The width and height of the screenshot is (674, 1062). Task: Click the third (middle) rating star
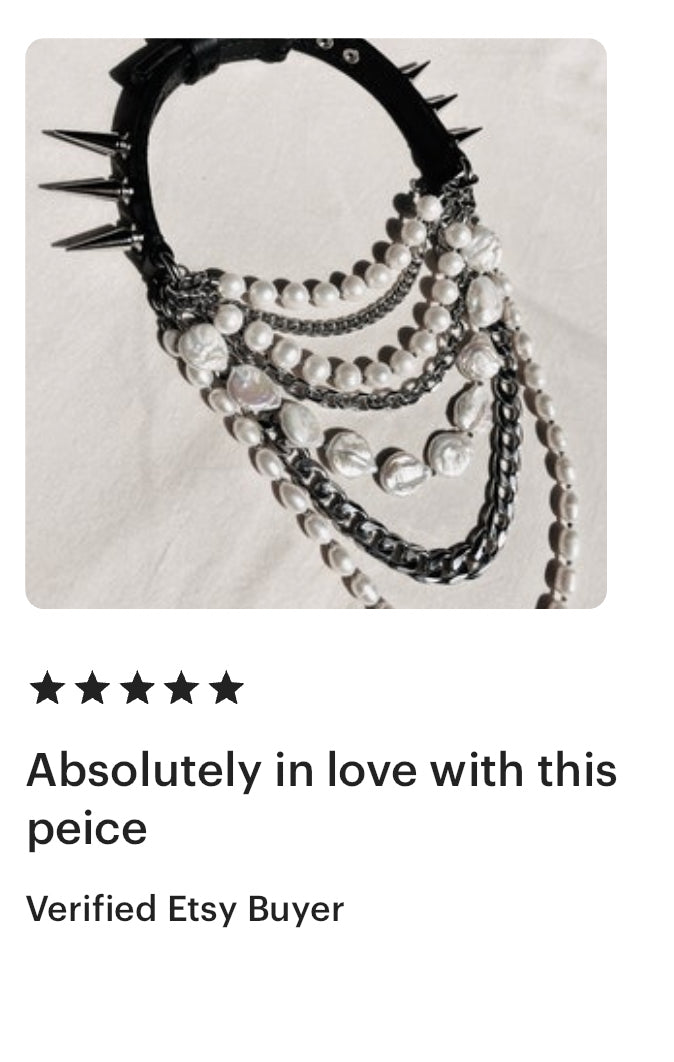[137, 688]
